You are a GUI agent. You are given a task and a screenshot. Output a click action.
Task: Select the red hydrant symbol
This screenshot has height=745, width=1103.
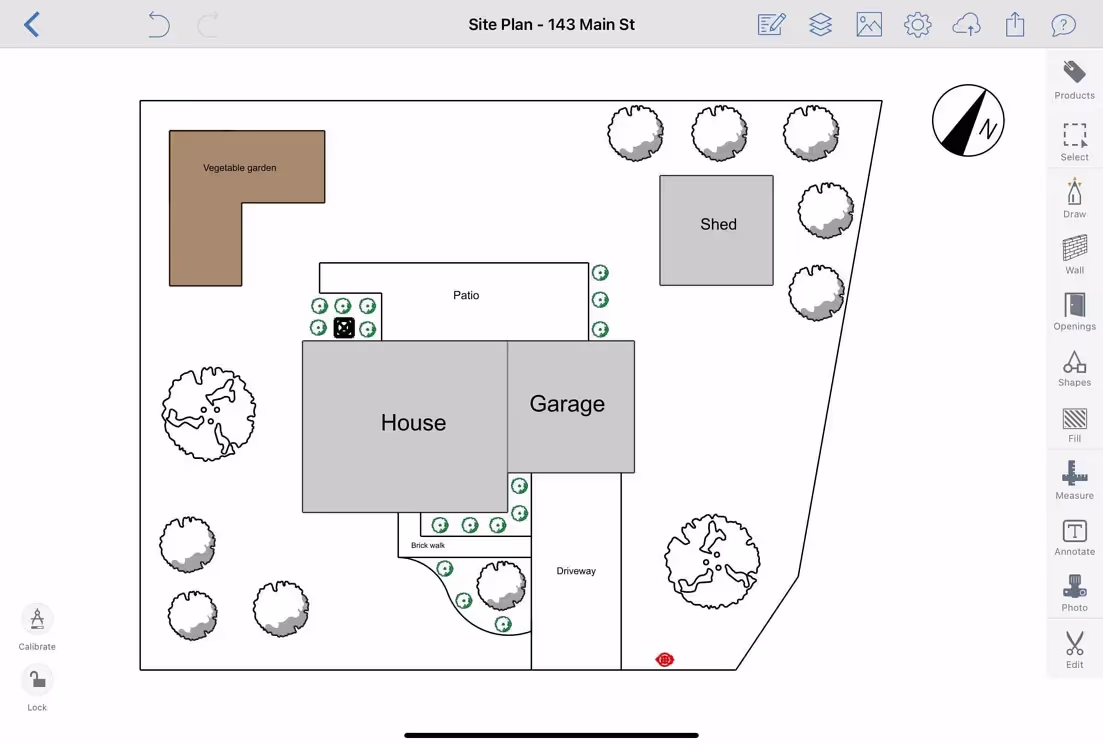click(x=665, y=660)
